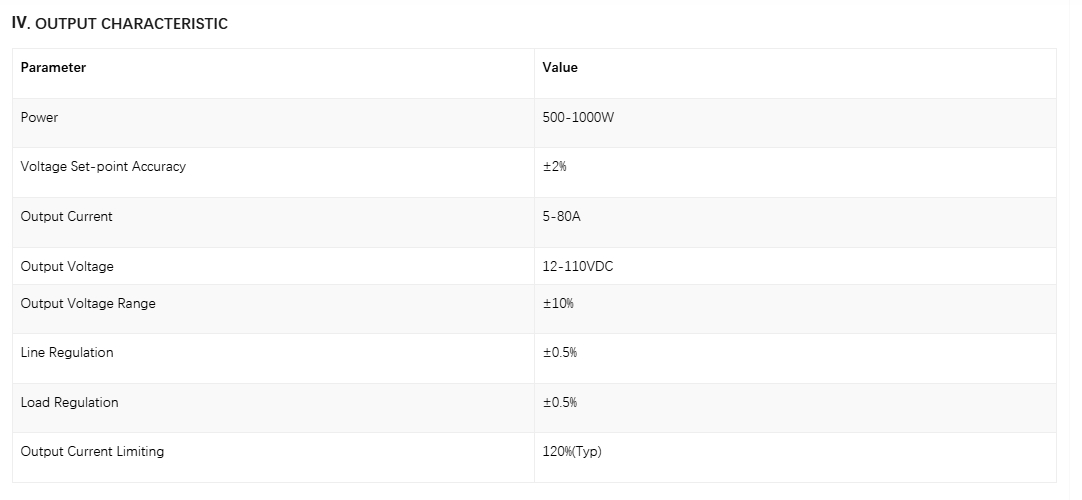
Task: Click the ±2% accuracy value
Action: click(554, 167)
